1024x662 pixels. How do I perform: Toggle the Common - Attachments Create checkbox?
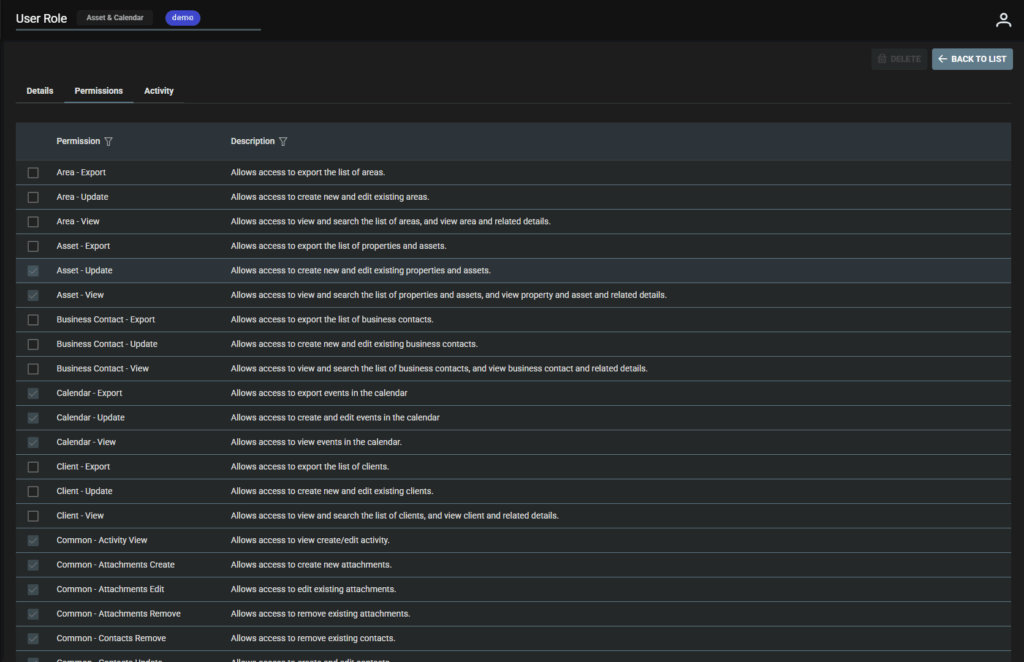[33, 565]
